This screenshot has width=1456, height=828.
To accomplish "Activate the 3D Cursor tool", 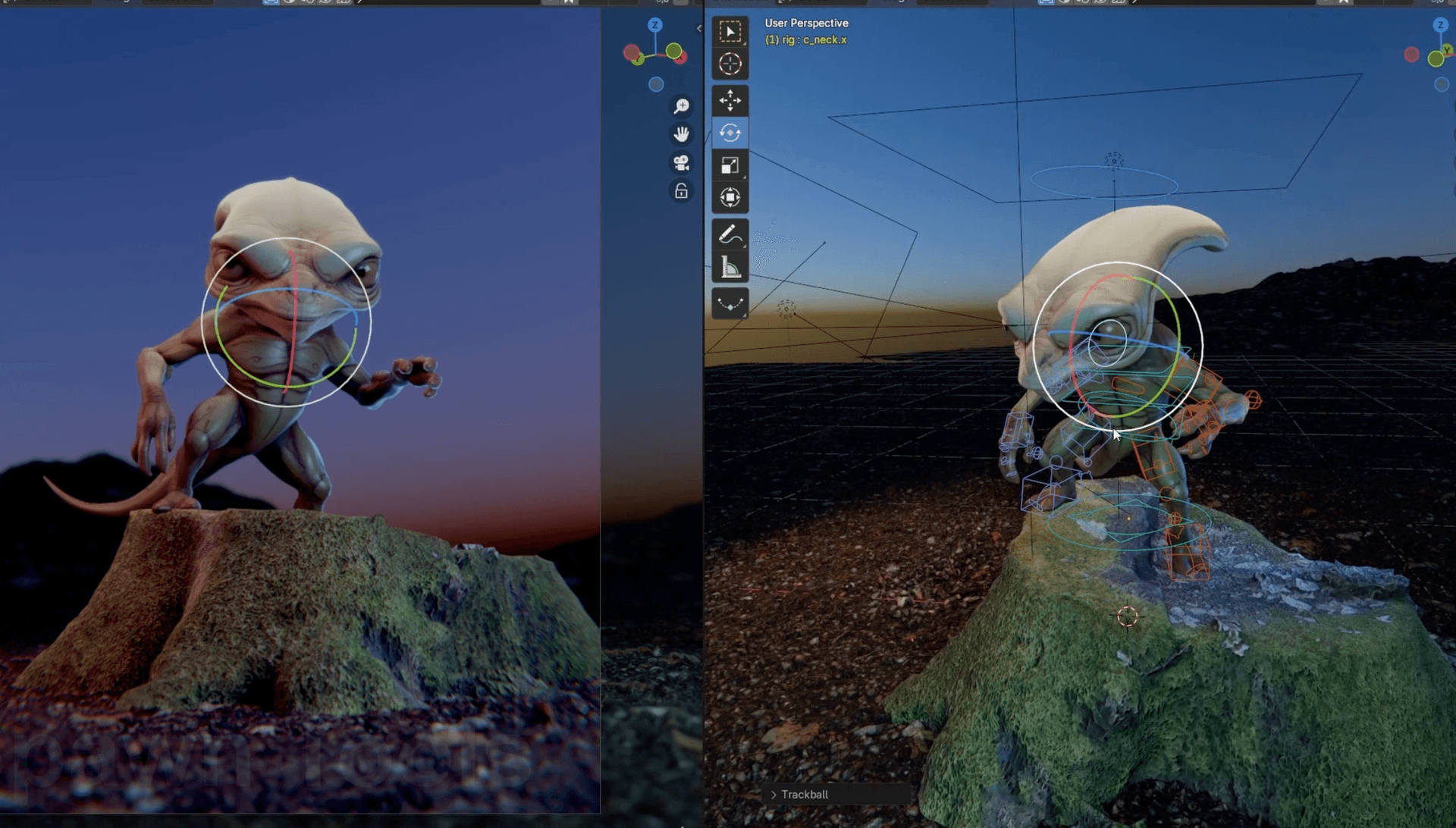I will pyautogui.click(x=730, y=64).
